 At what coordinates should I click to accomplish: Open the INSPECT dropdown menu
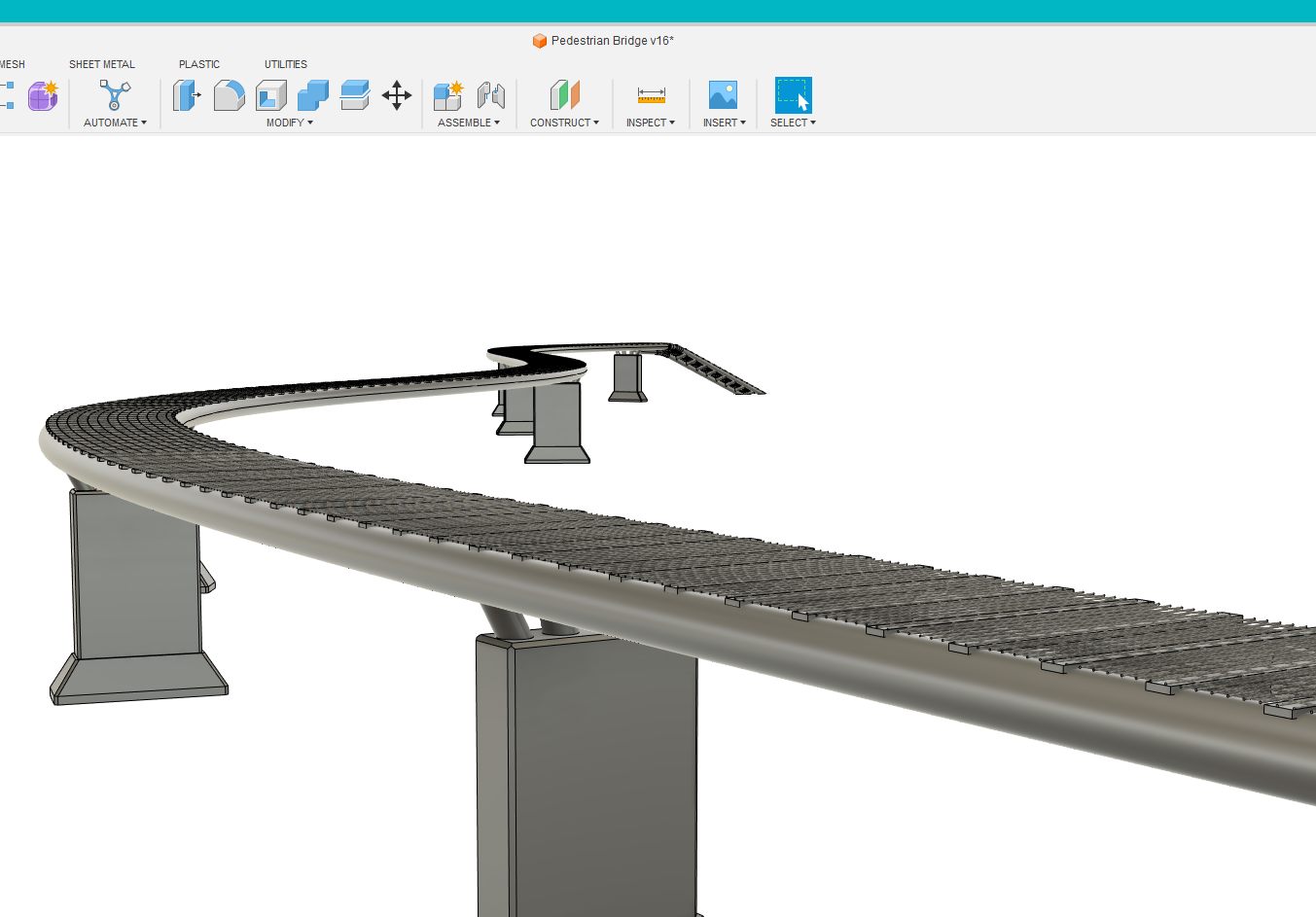point(650,123)
